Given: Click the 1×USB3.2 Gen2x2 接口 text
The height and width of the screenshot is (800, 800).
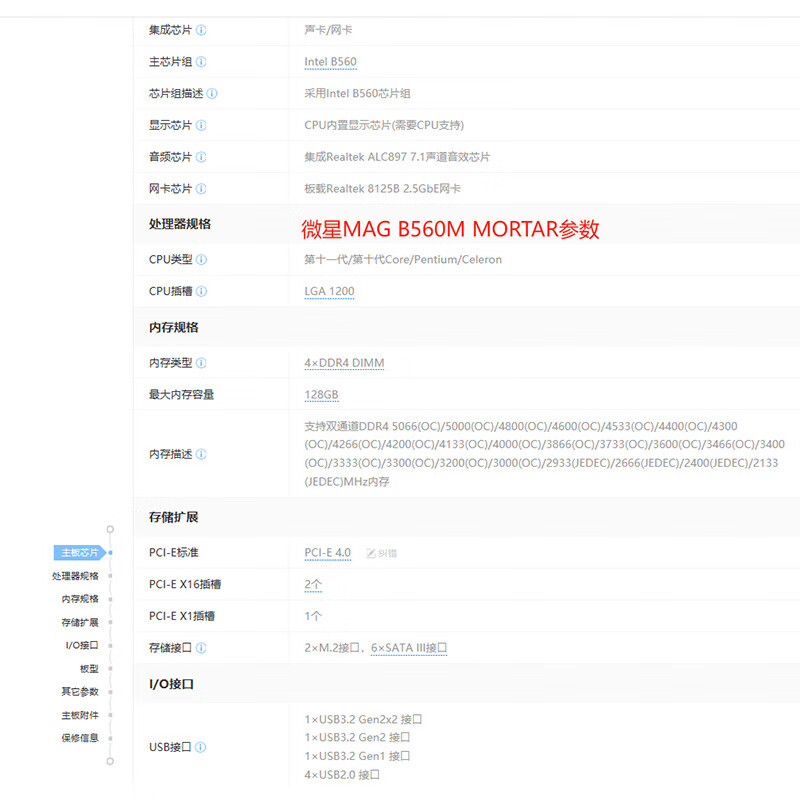Looking at the screenshot, I should 363,719.
